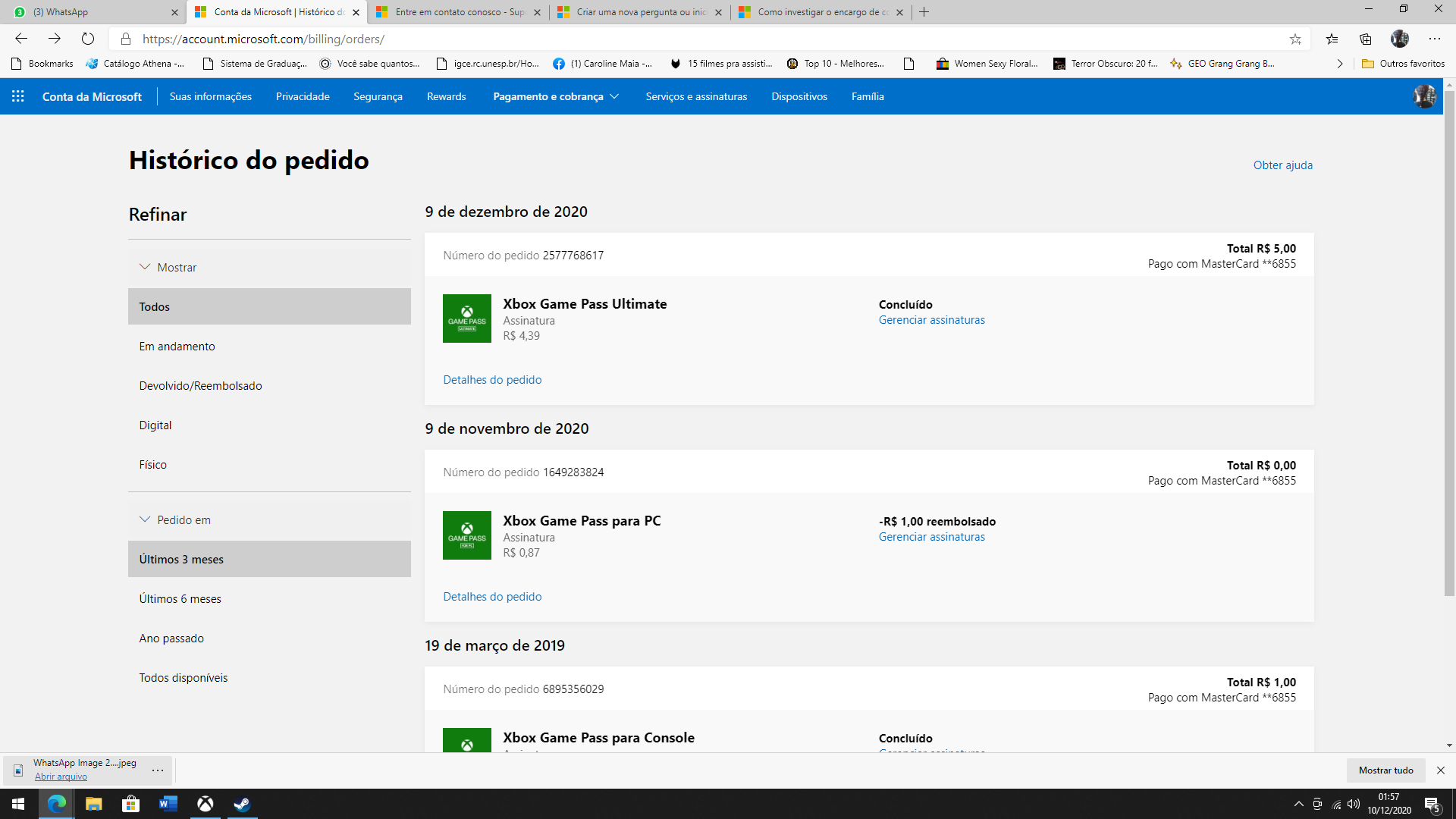1456x819 pixels.
Task: Gerenciar assinaturas for Game Pass para PC
Action: [x=931, y=537]
